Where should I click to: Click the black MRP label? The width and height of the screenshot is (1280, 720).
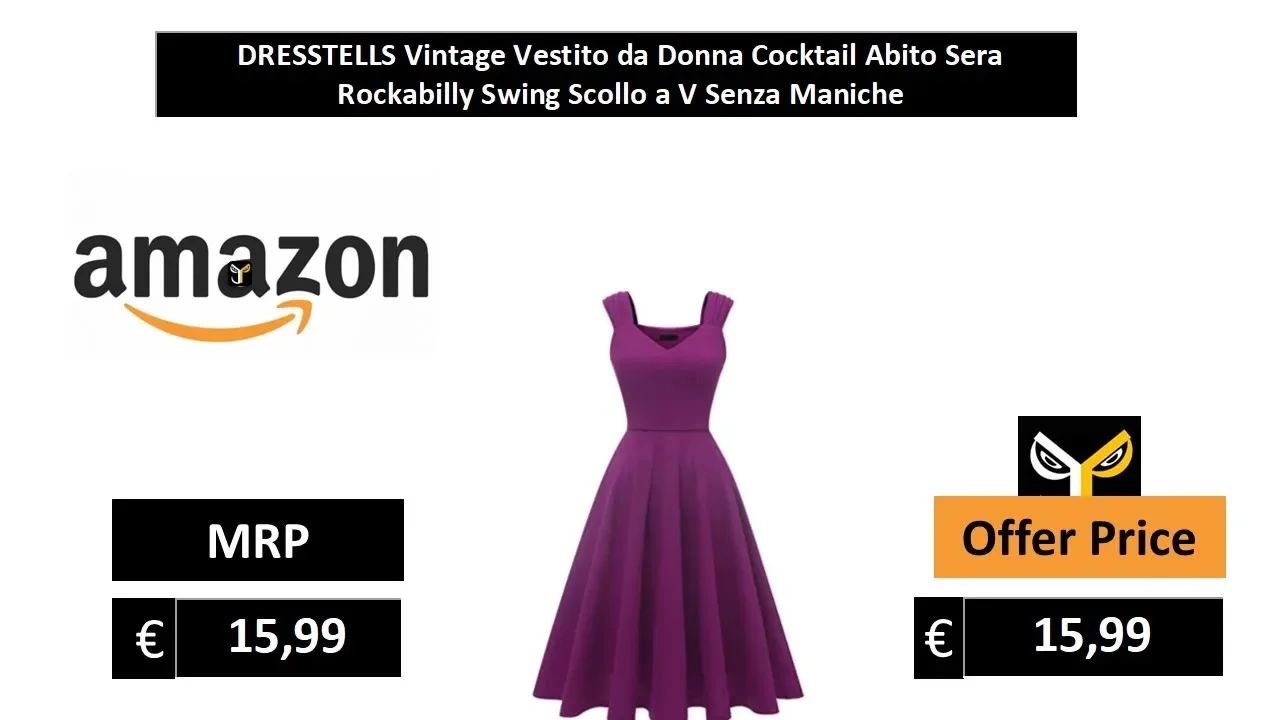258,540
